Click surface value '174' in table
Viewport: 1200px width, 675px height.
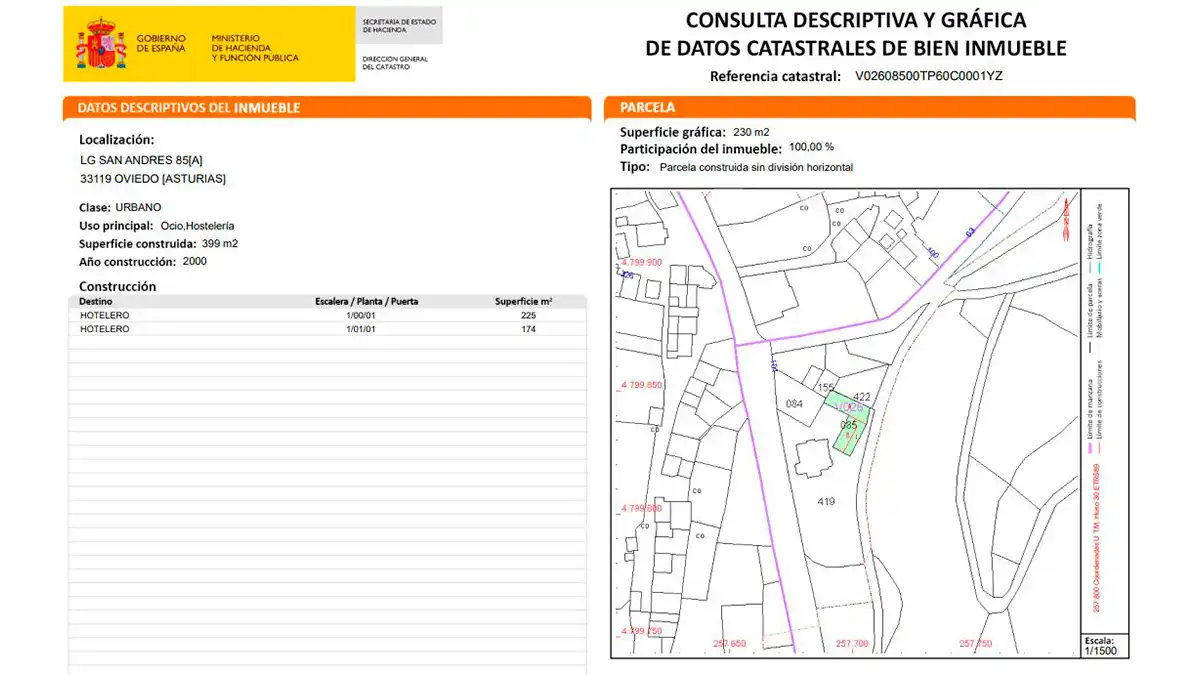tap(529, 328)
